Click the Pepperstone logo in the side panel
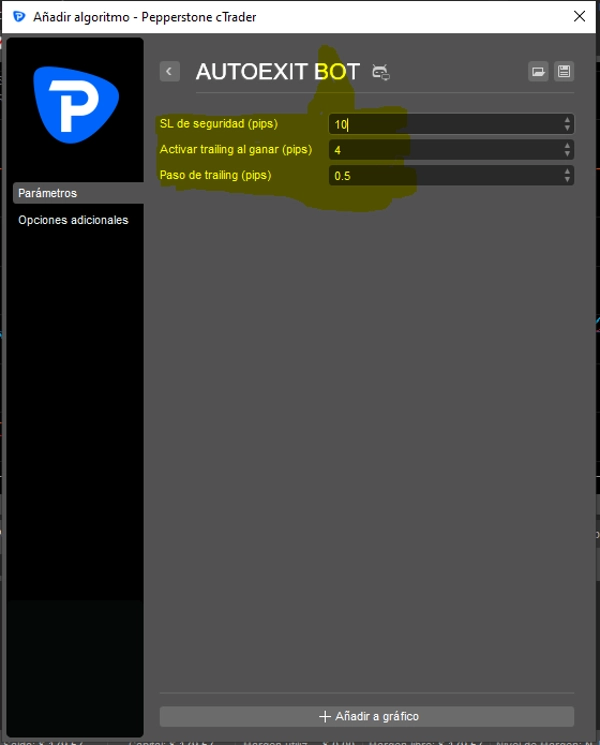The width and height of the screenshot is (600, 745). point(76,105)
